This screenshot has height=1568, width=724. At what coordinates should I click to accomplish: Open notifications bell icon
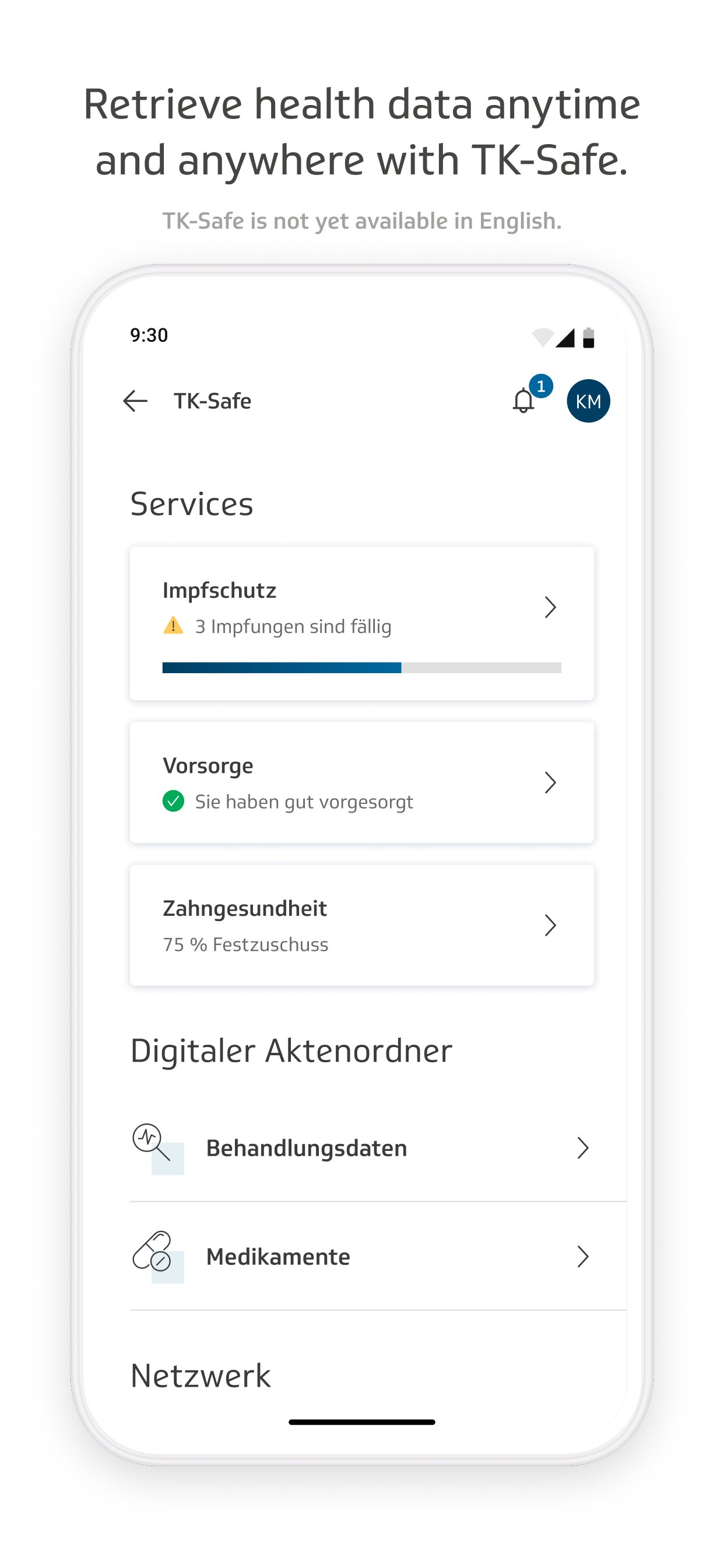pyautogui.click(x=523, y=401)
